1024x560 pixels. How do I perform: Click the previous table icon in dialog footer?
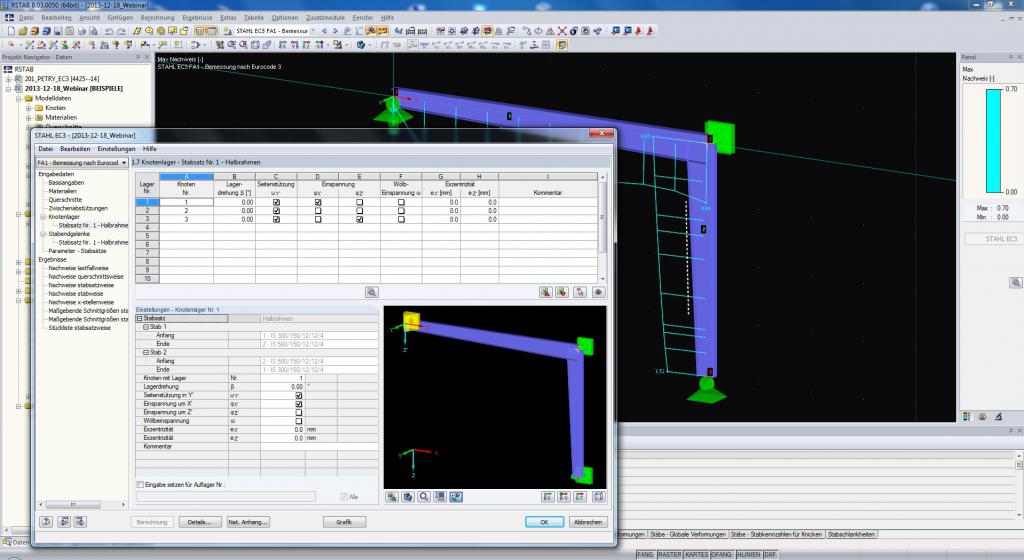click(63, 521)
